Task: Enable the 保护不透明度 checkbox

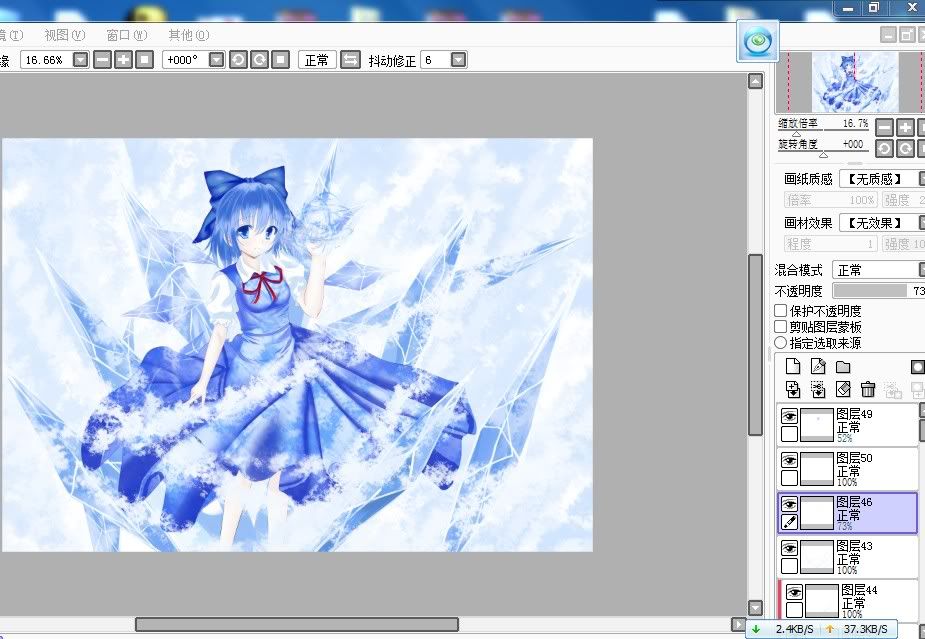Action: click(x=780, y=310)
